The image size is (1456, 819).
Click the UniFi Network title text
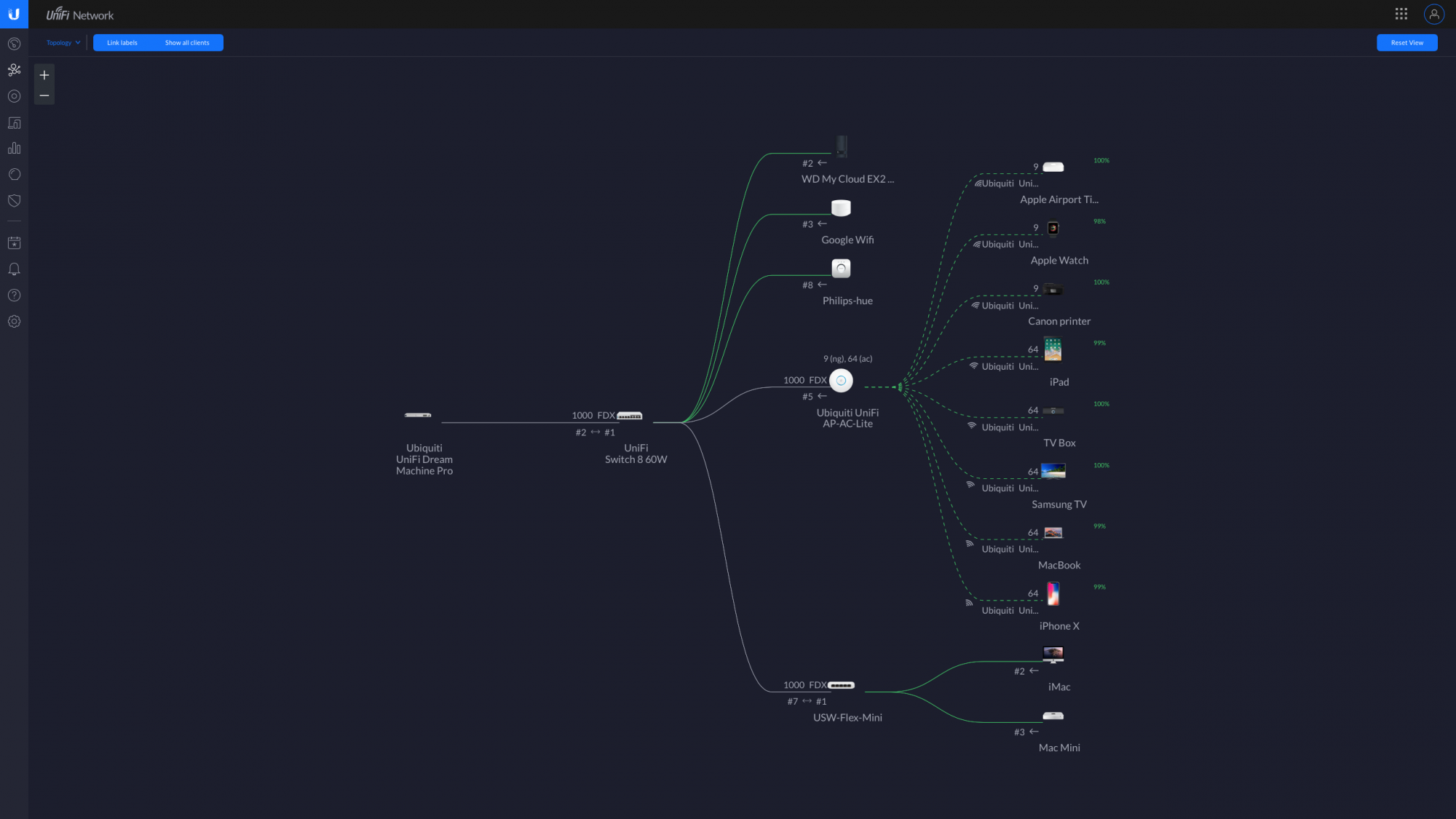coord(80,15)
